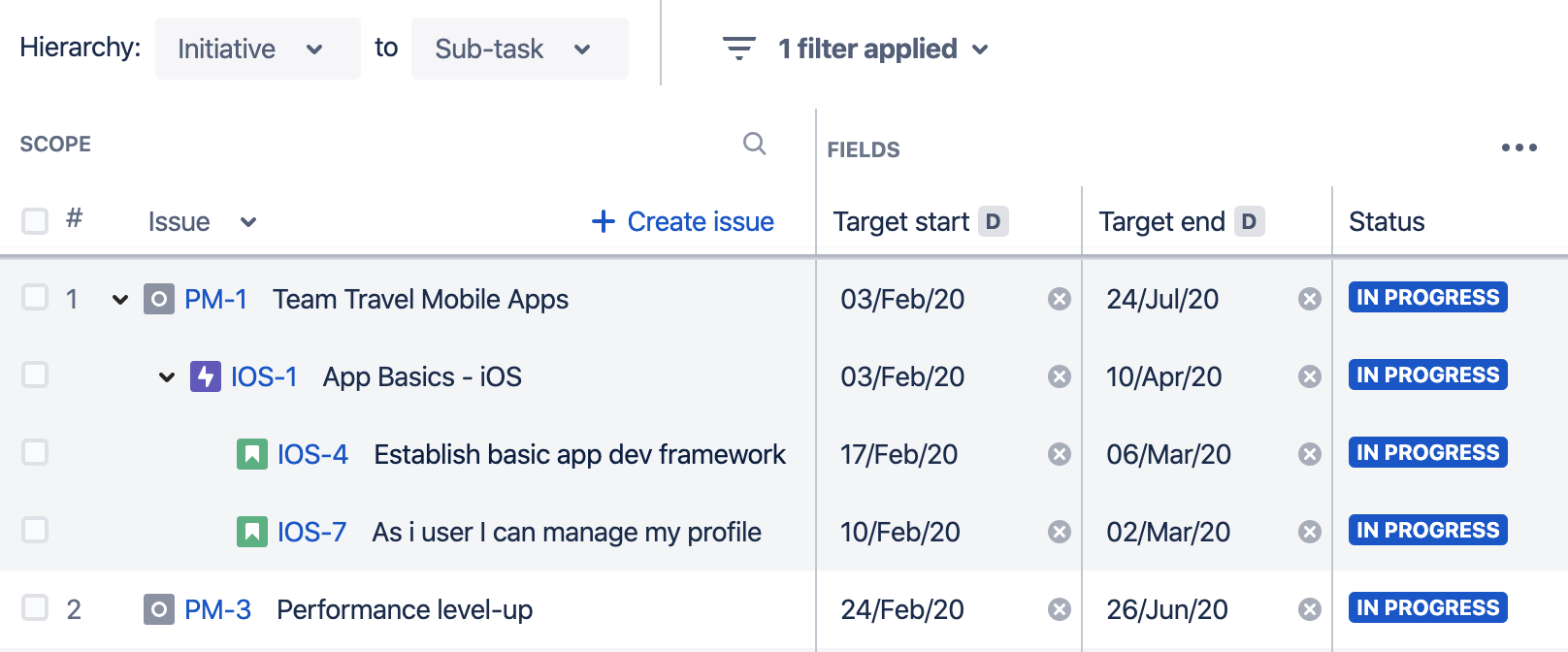The height and width of the screenshot is (652, 1568).
Task: Open the IOS-4 issue link
Action: pyautogui.click(x=312, y=454)
